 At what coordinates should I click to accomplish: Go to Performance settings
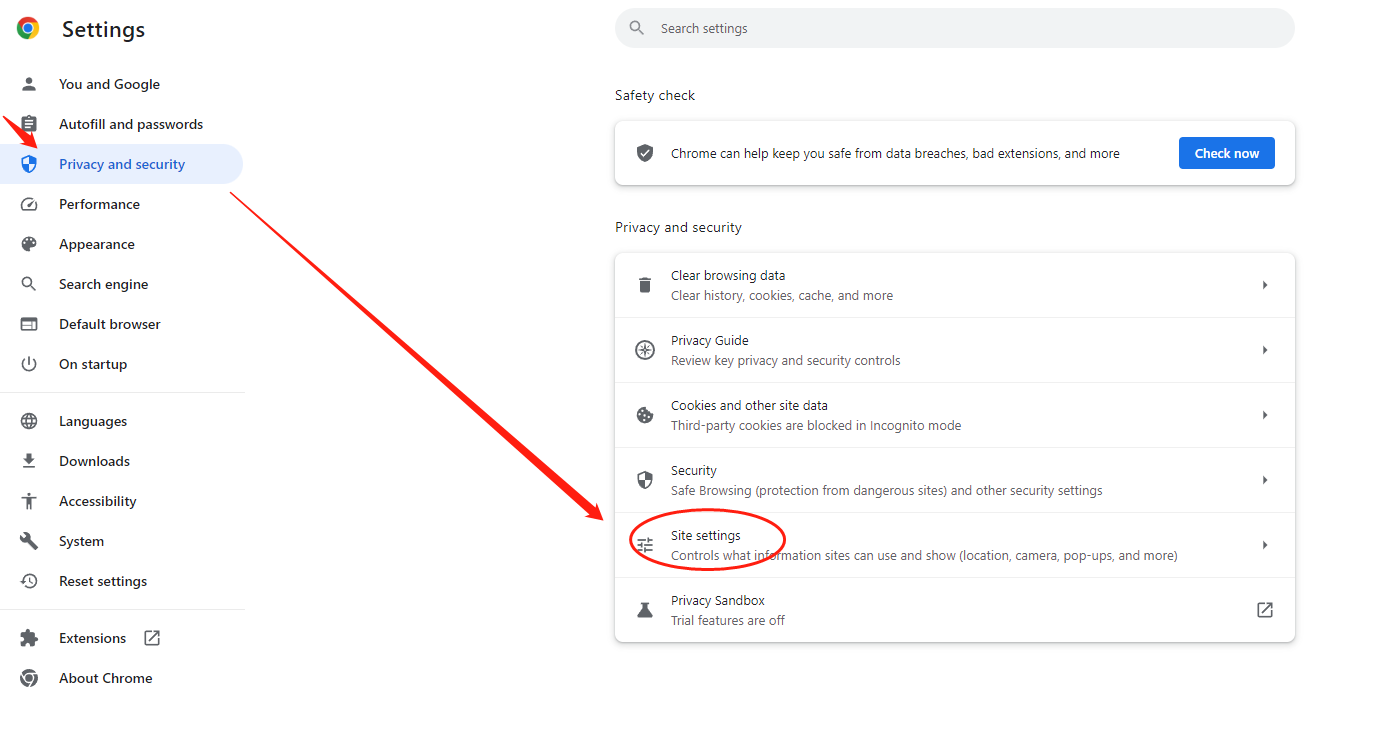tap(121, 204)
